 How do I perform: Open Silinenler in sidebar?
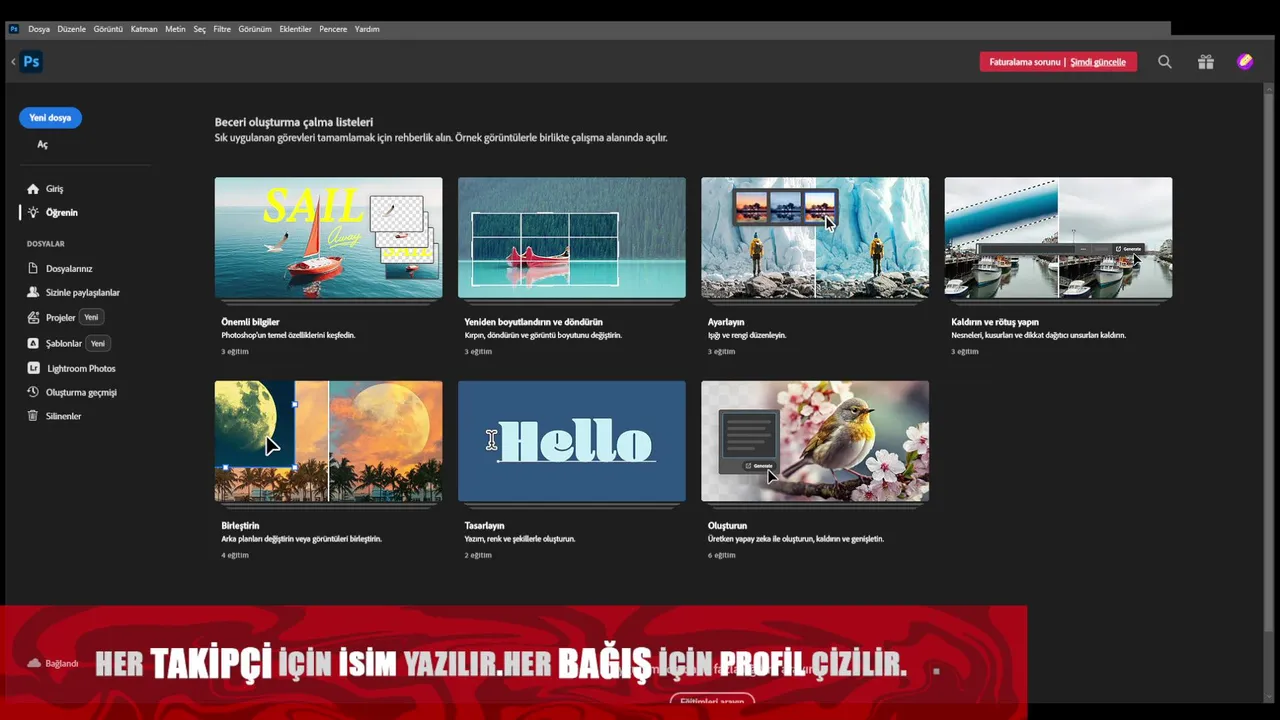tap(64, 416)
